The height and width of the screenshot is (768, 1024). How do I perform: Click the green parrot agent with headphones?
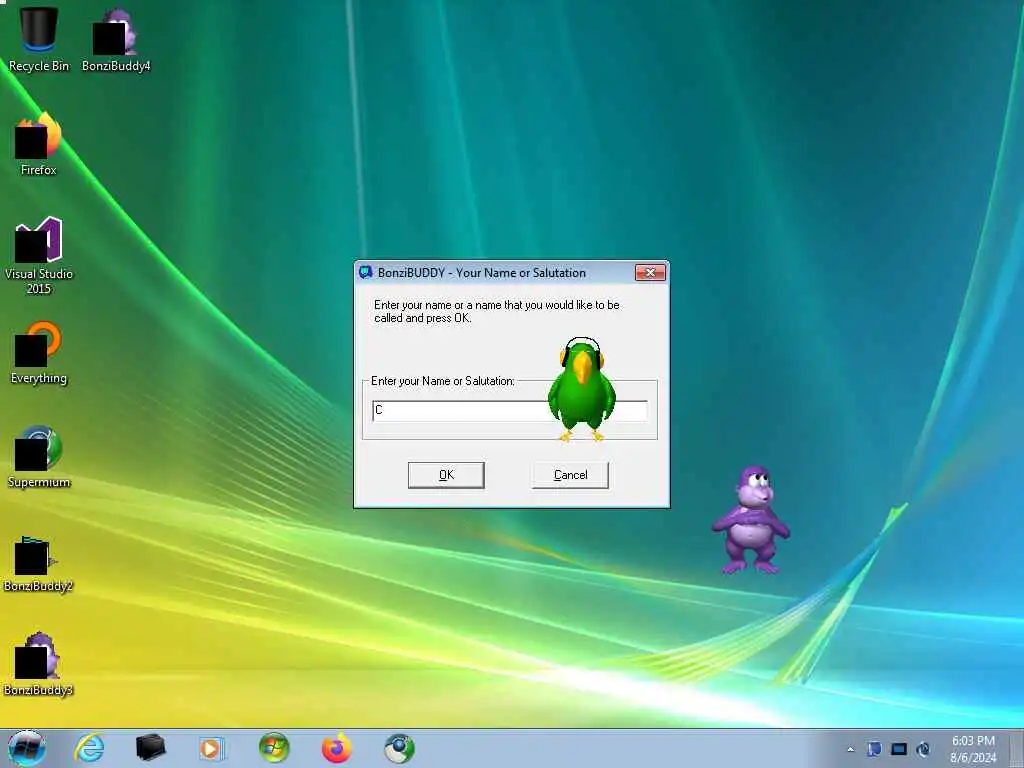click(x=581, y=389)
